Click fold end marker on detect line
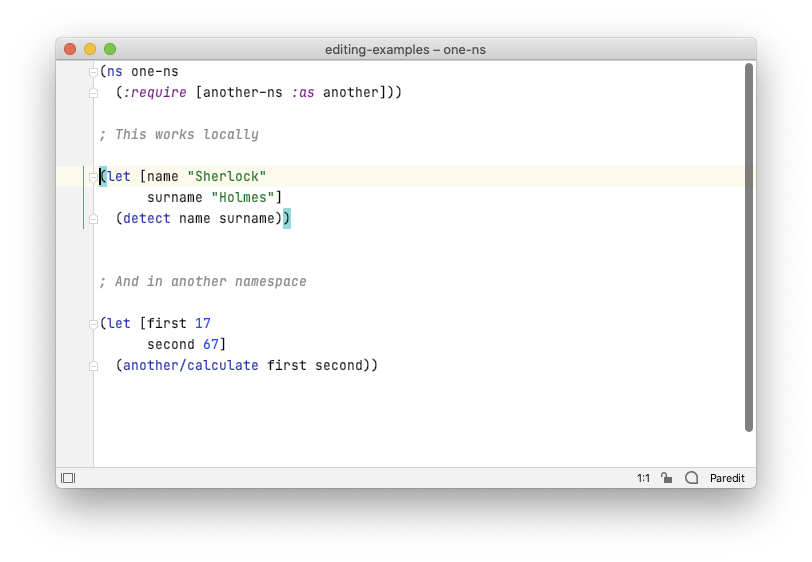 (93, 219)
